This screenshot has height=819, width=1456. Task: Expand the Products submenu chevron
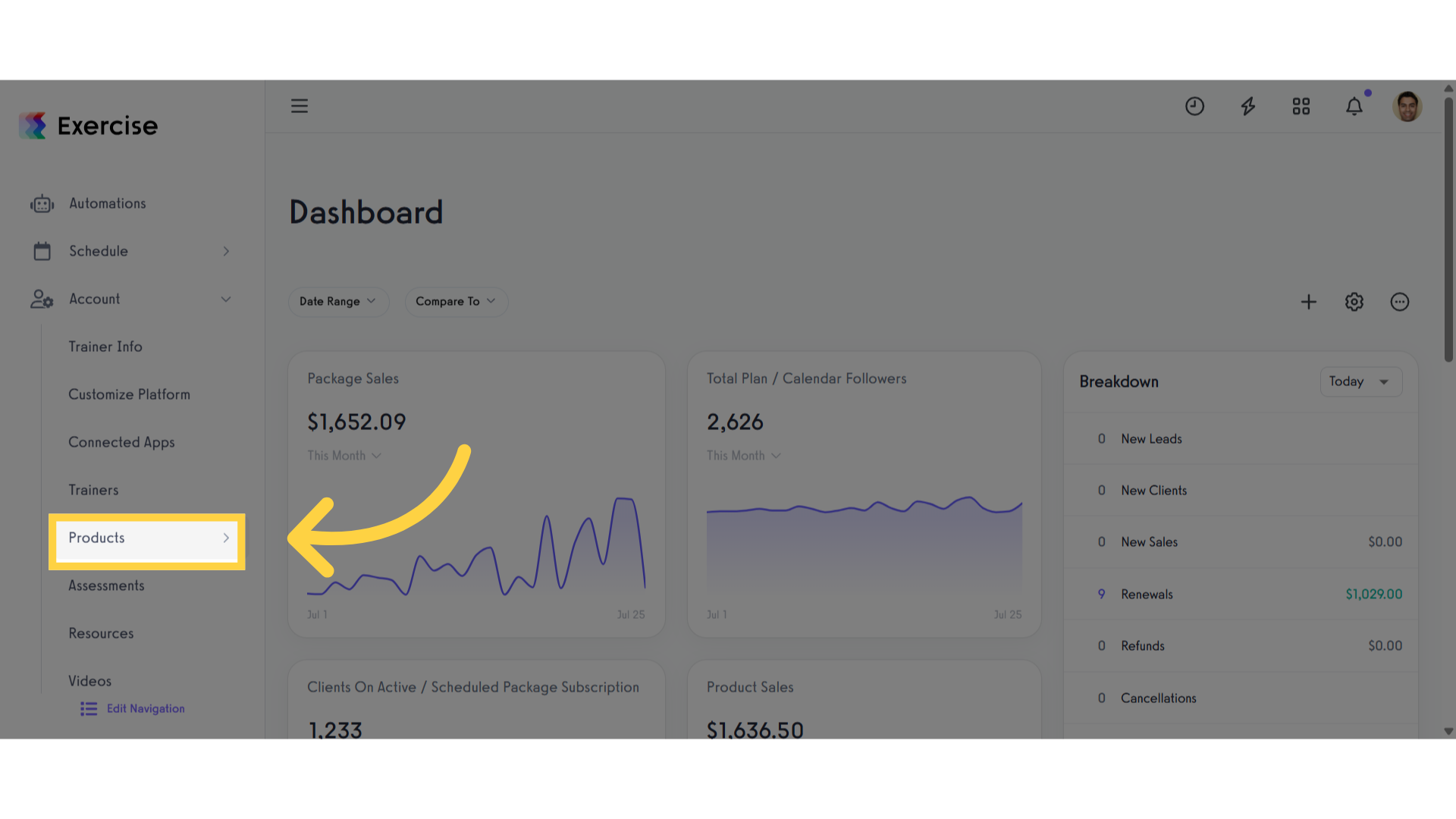226,538
